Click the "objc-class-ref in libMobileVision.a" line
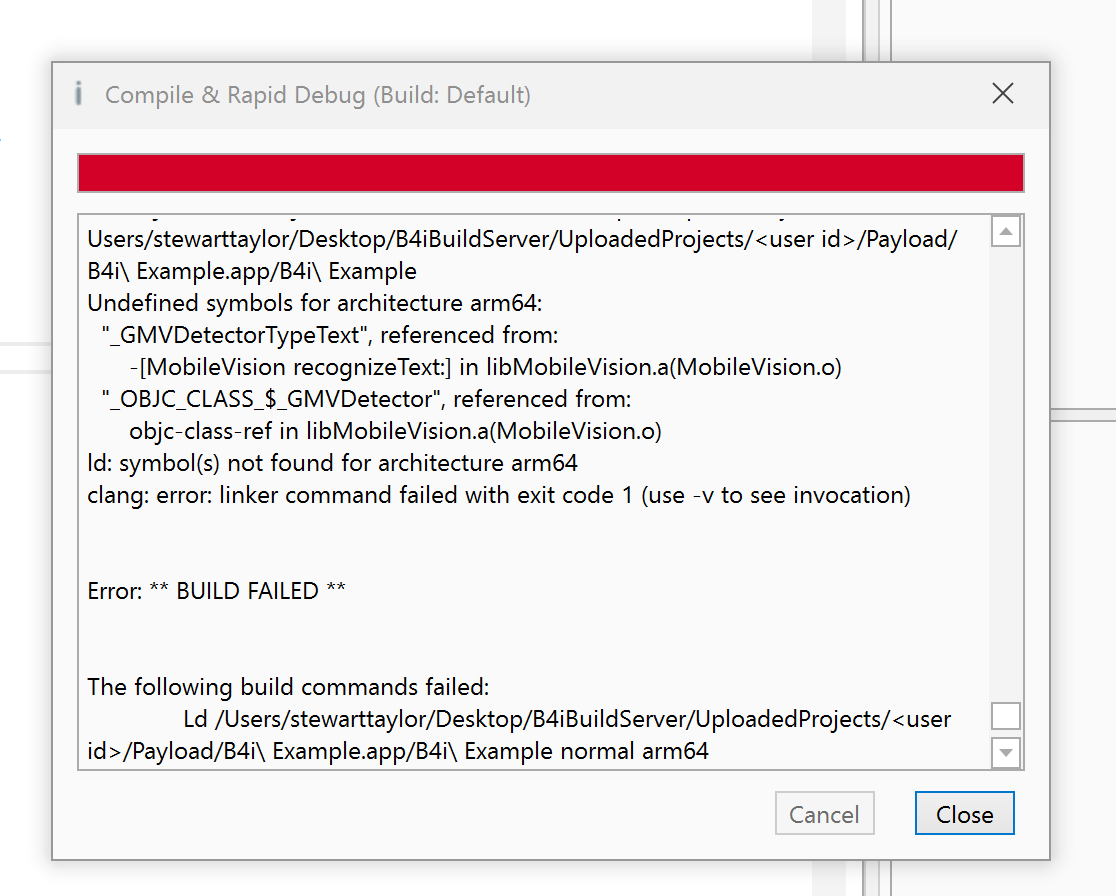This screenshot has width=1116, height=896. click(x=395, y=431)
